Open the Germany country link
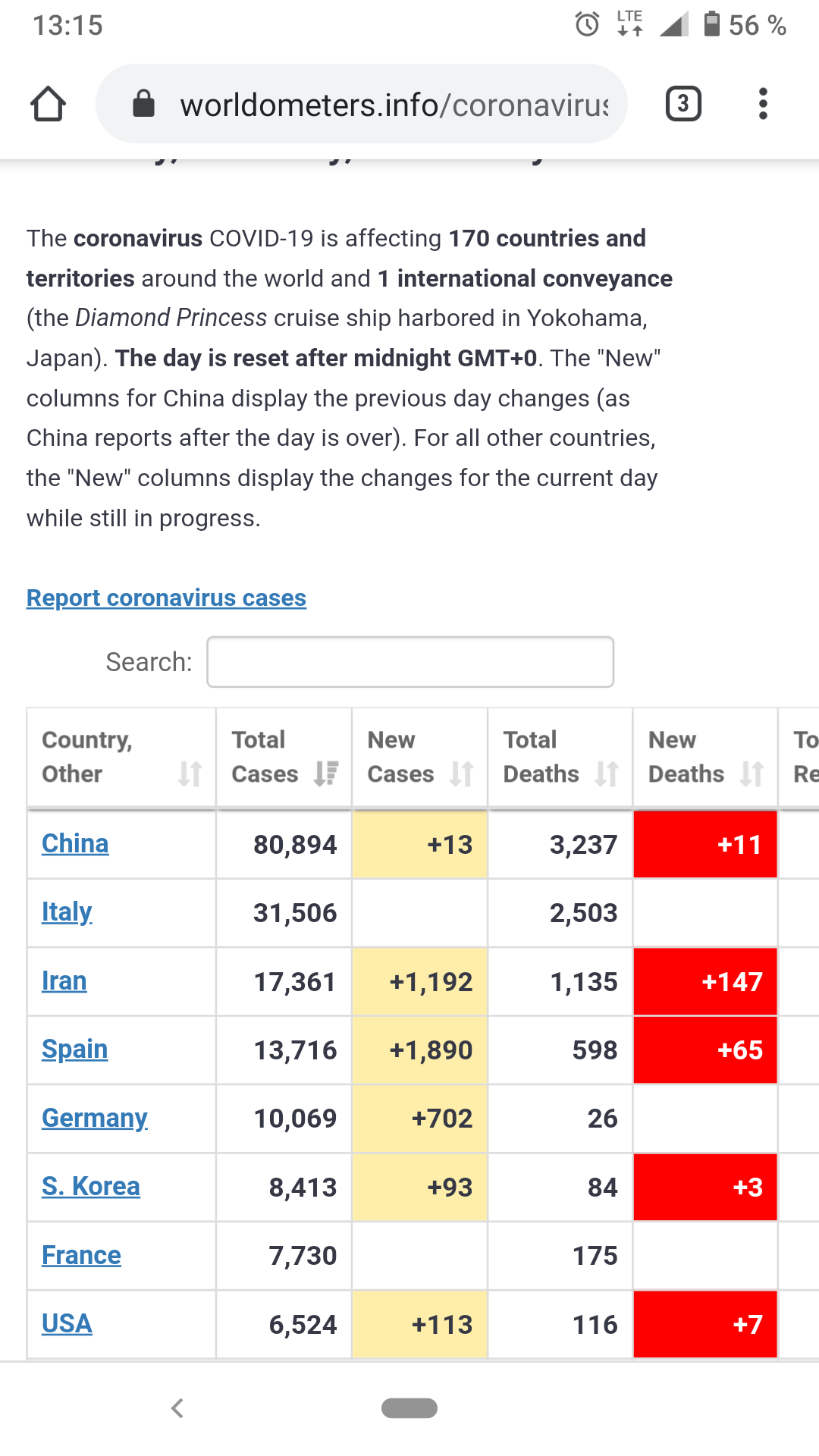Image resolution: width=819 pixels, height=1456 pixels. point(95,1118)
